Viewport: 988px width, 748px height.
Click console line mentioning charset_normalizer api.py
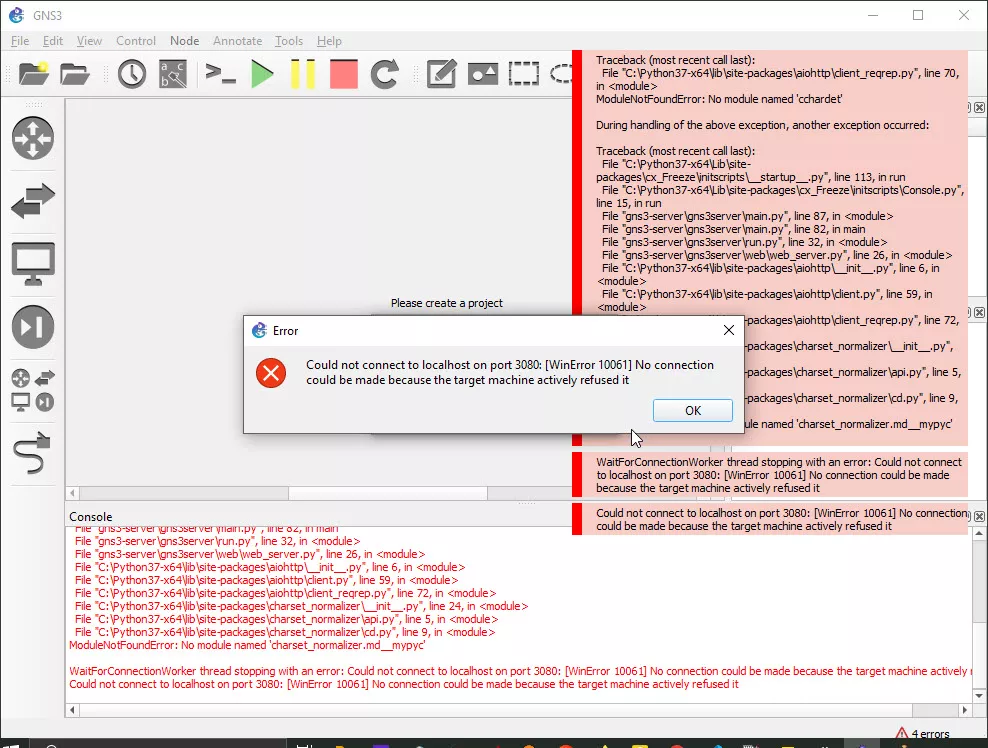[286, 619]
